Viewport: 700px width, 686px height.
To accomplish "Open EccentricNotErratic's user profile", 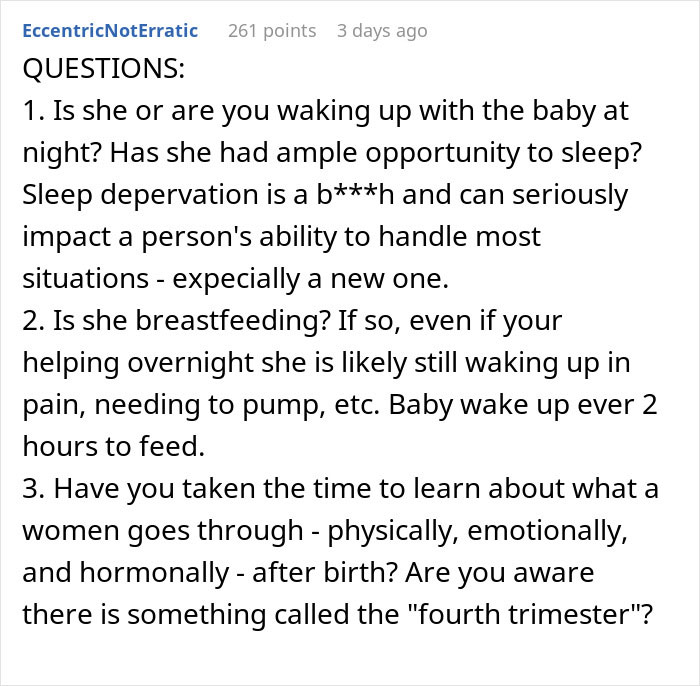I will [110, 31].
